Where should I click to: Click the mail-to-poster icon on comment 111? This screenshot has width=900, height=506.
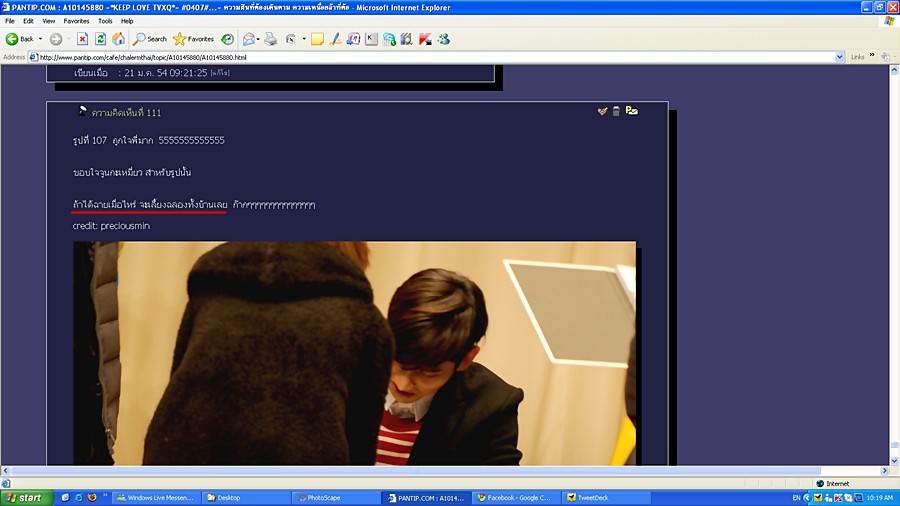(x=631, y=111)
